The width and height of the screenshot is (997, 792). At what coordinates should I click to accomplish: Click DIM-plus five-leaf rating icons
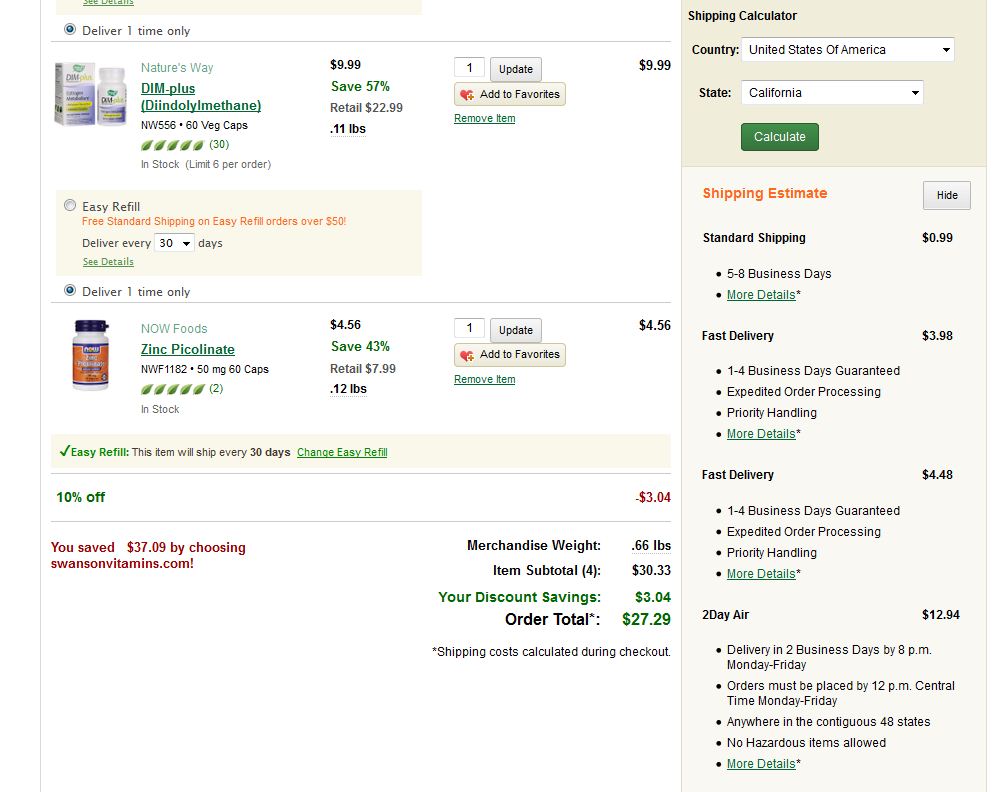tap(172, 145)
